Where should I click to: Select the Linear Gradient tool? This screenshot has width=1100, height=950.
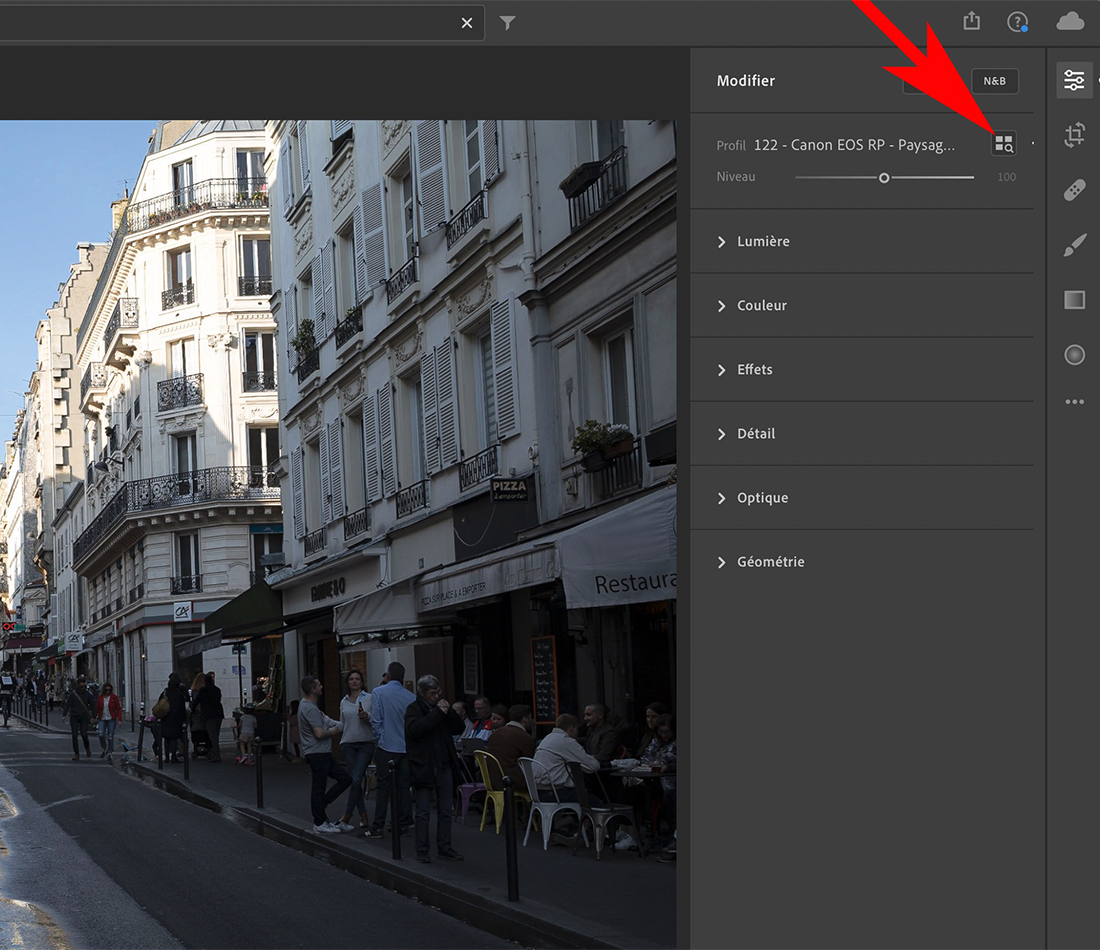pyautogui.click(x=1074, y=300)
